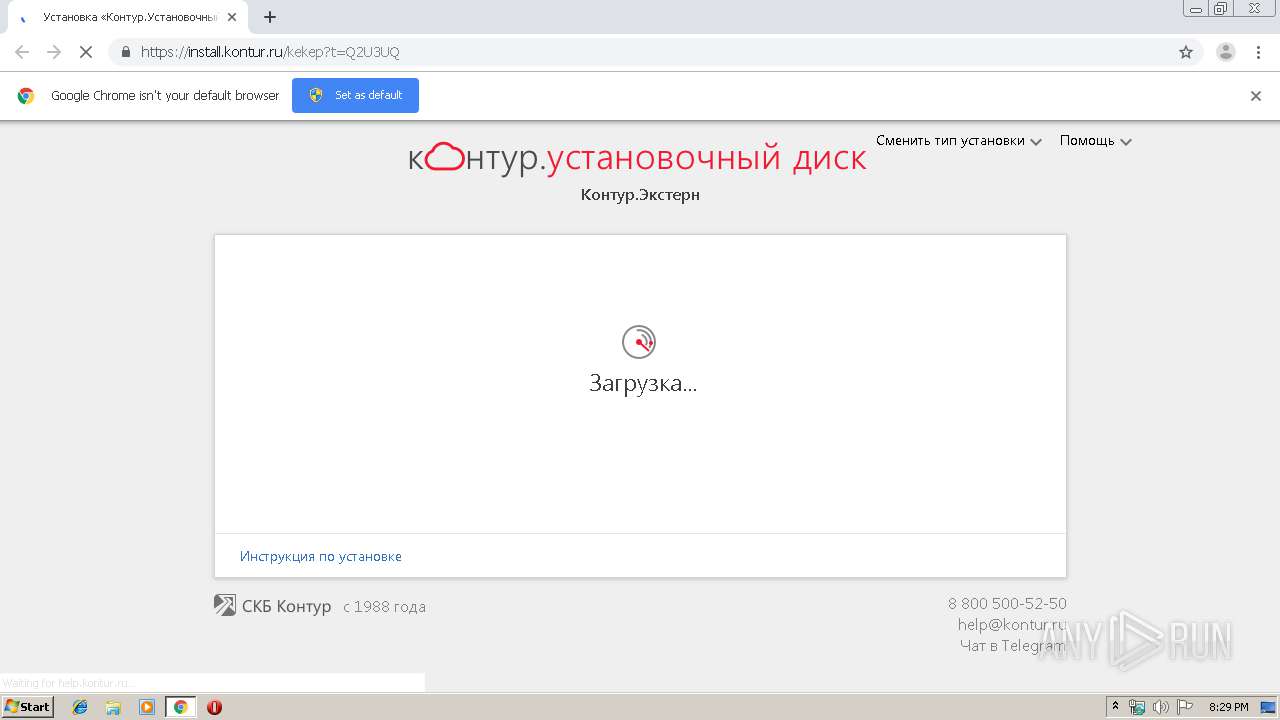The height and width of the screenshot is (720, 1280).
Task: Open a new tab with the plus button
Action: click(270, 17)
